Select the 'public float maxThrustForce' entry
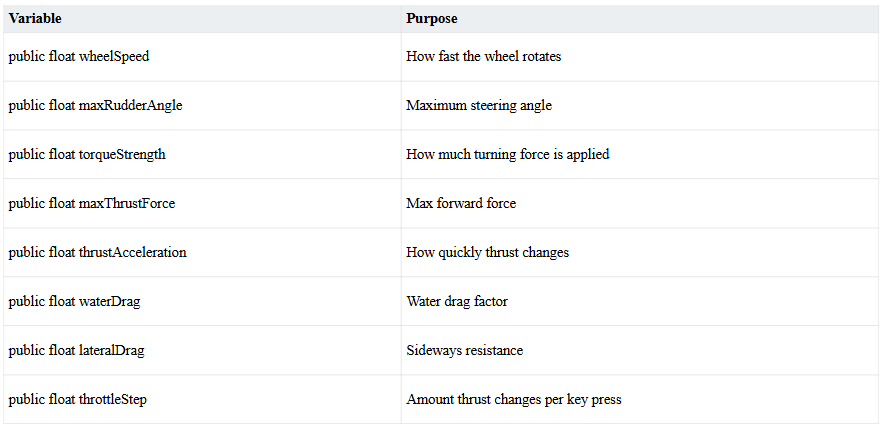Screen dimensions: 883x428 click(x=91, y=204)
